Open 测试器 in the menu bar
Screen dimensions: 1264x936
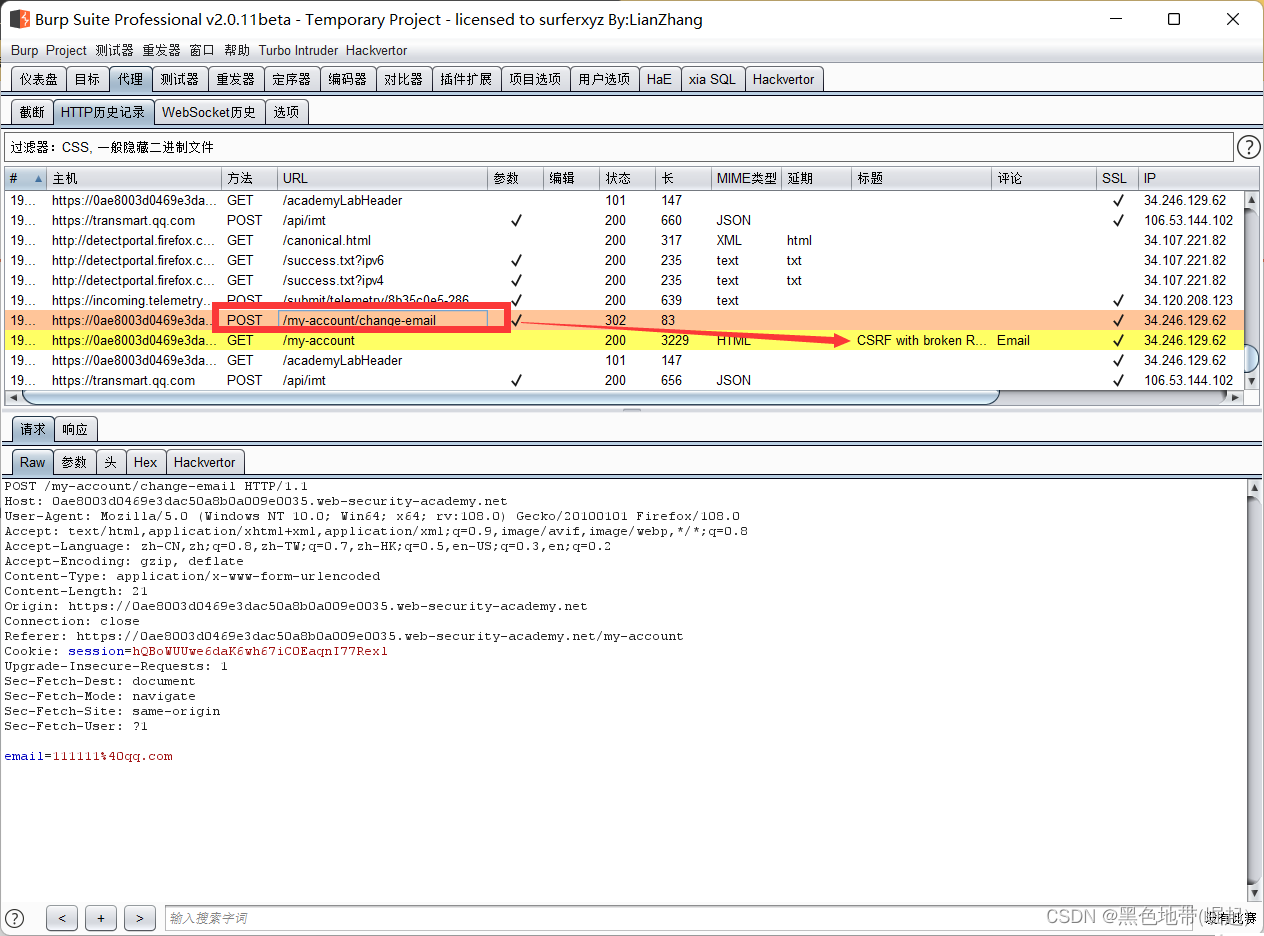tap(115, 50)
